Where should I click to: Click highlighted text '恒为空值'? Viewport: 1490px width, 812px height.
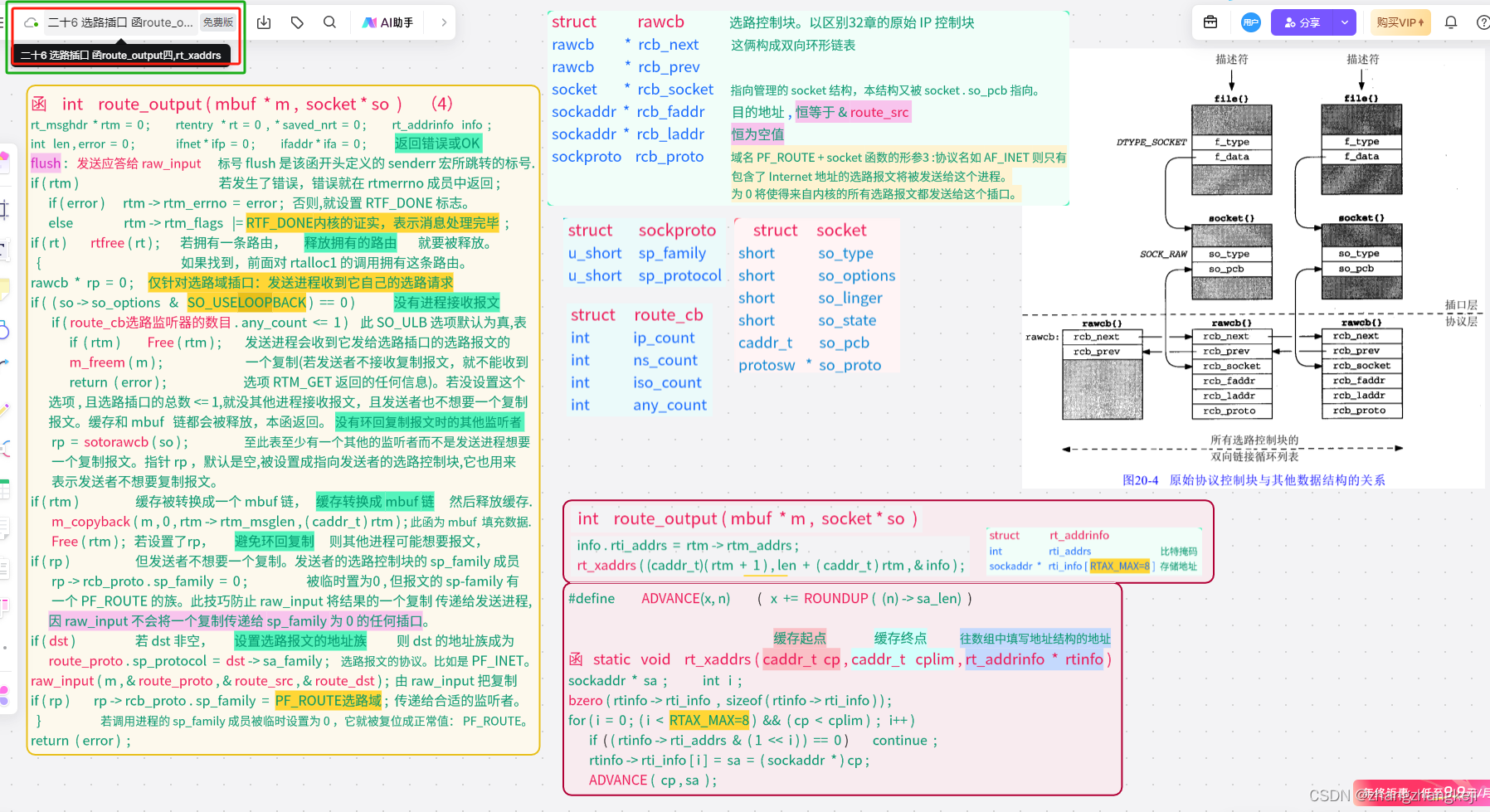click(757, 134)
